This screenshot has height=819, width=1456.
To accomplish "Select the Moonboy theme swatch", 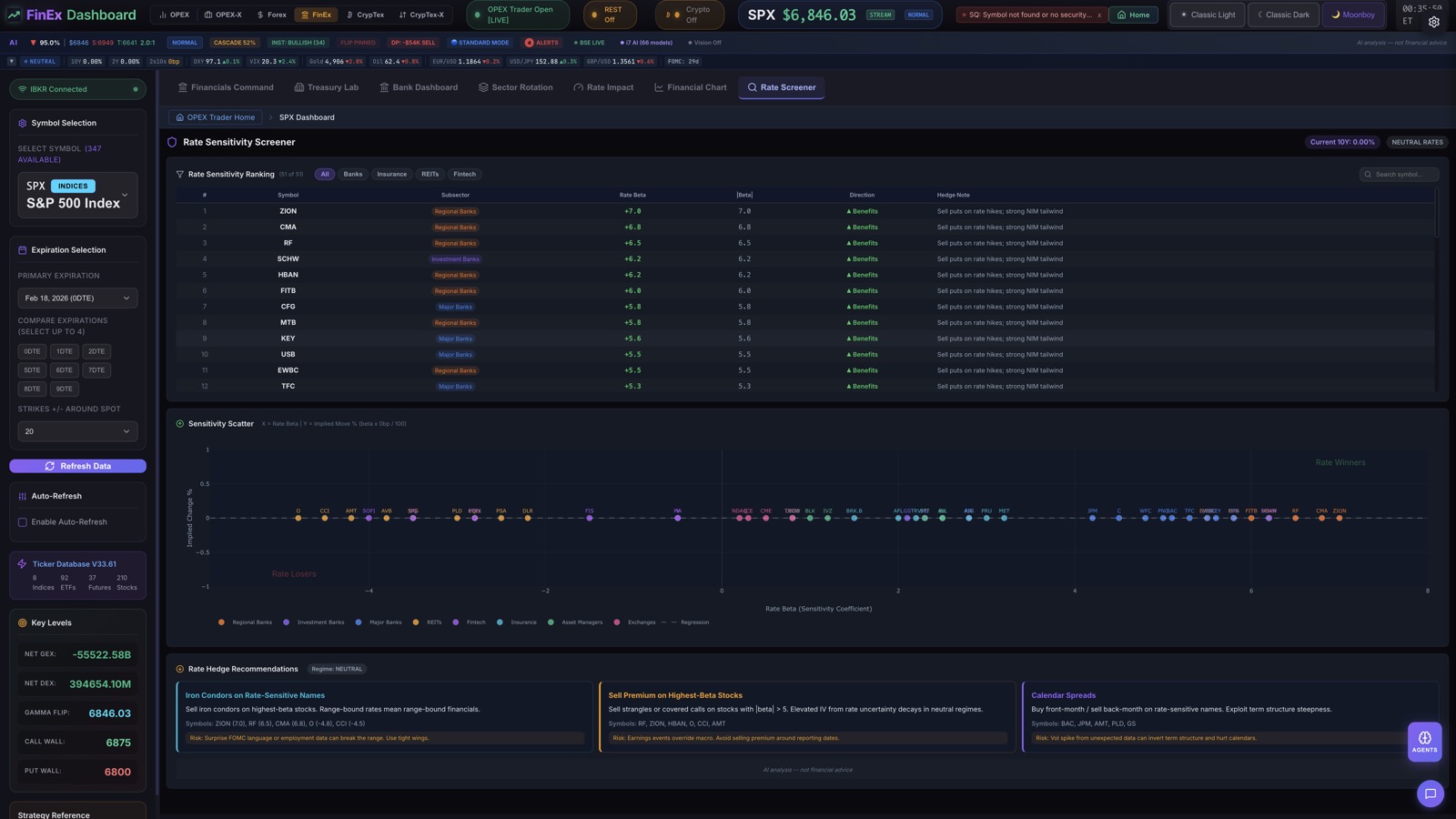I will point(1354,15).
